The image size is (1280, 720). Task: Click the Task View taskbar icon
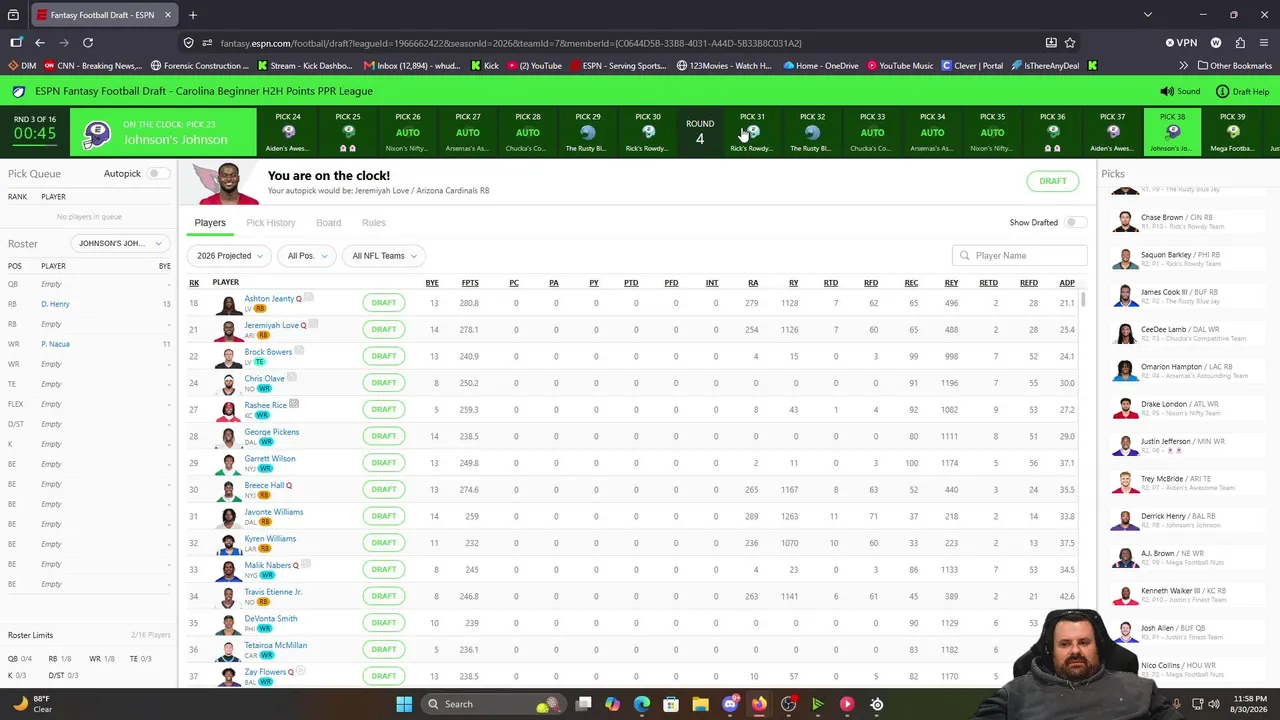[x=584, y=704]
